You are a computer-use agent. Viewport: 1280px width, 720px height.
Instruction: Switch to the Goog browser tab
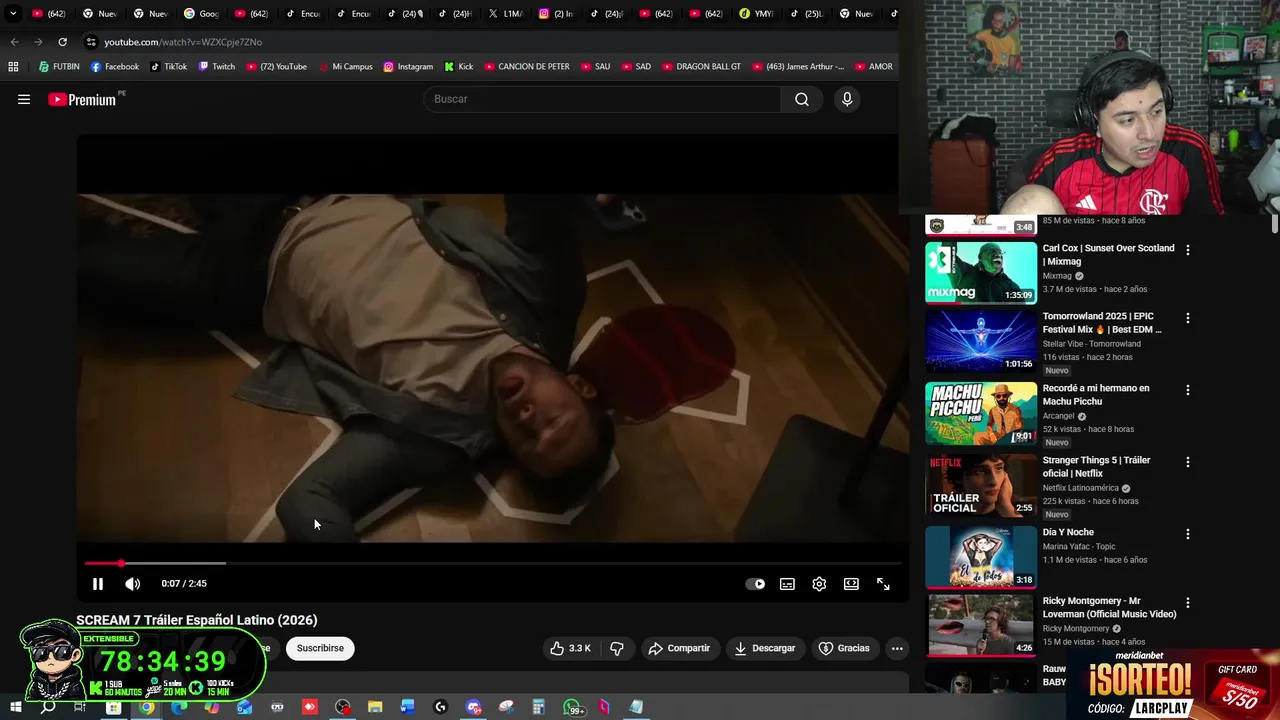pyautogui.click(x=201, y=14)
